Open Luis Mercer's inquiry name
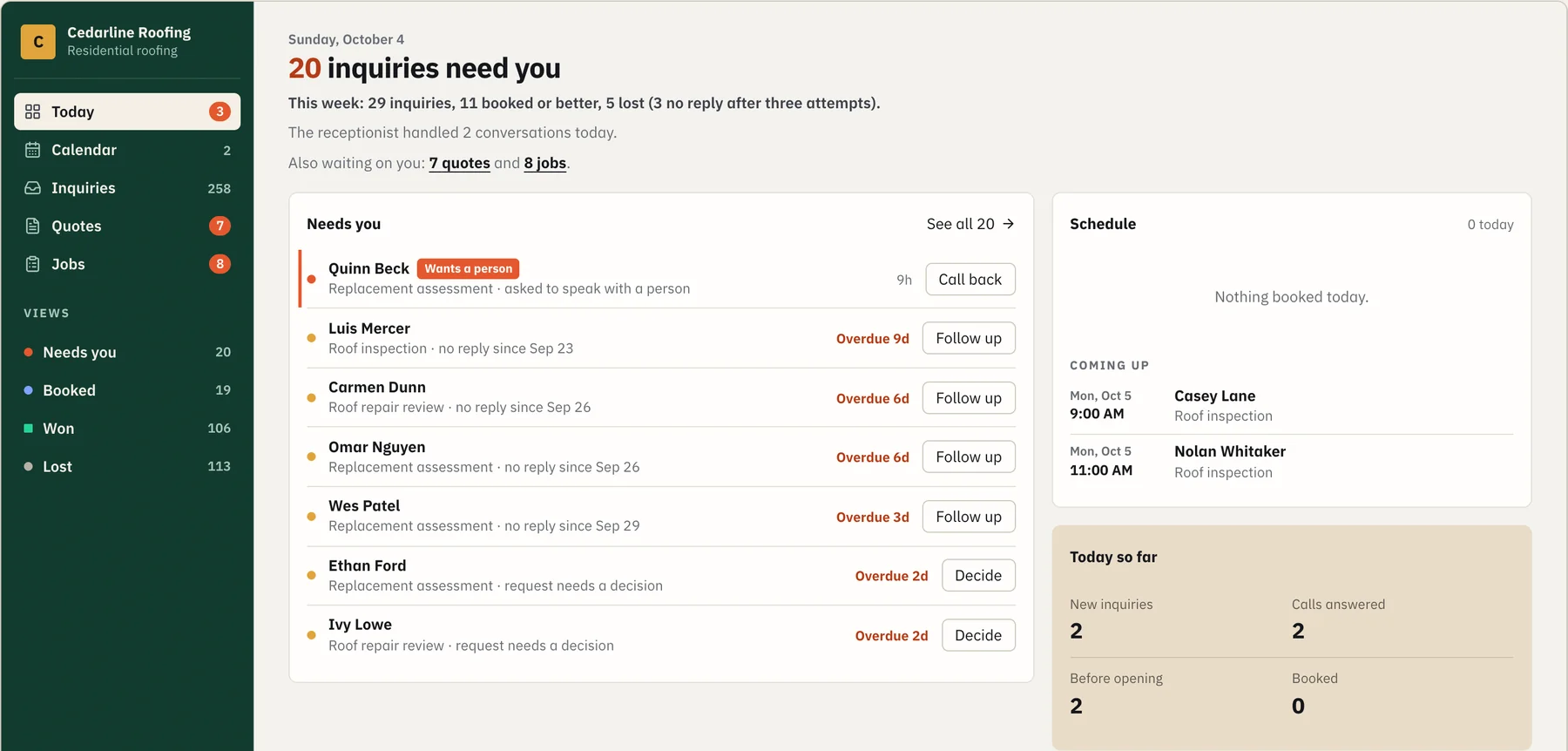 369,328
